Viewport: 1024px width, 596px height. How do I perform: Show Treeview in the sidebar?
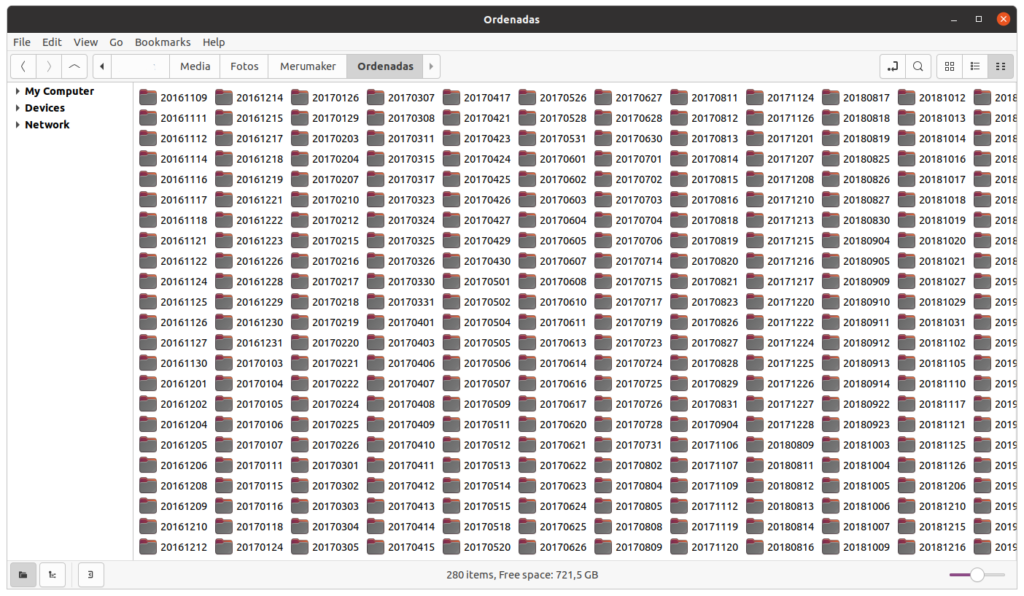52,575
